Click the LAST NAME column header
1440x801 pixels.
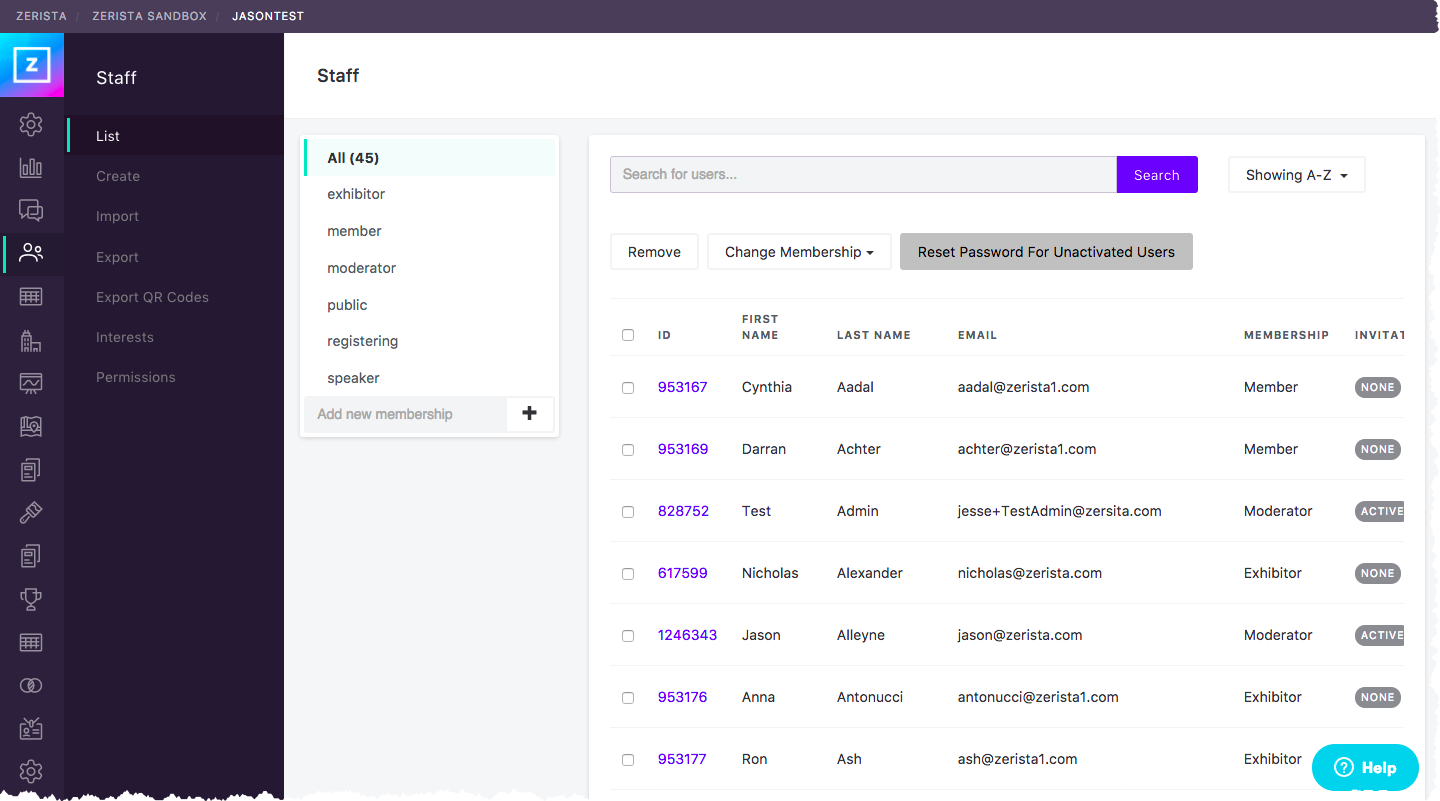pos(874,335)
